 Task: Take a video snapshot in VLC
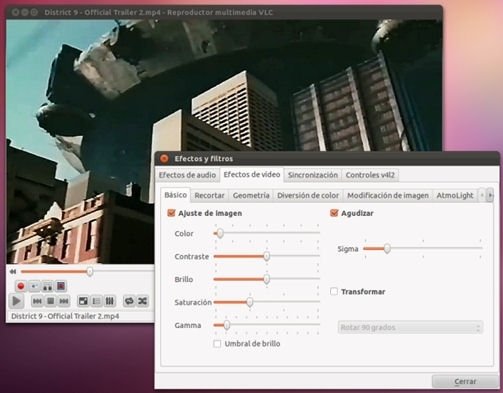(34, 286)
